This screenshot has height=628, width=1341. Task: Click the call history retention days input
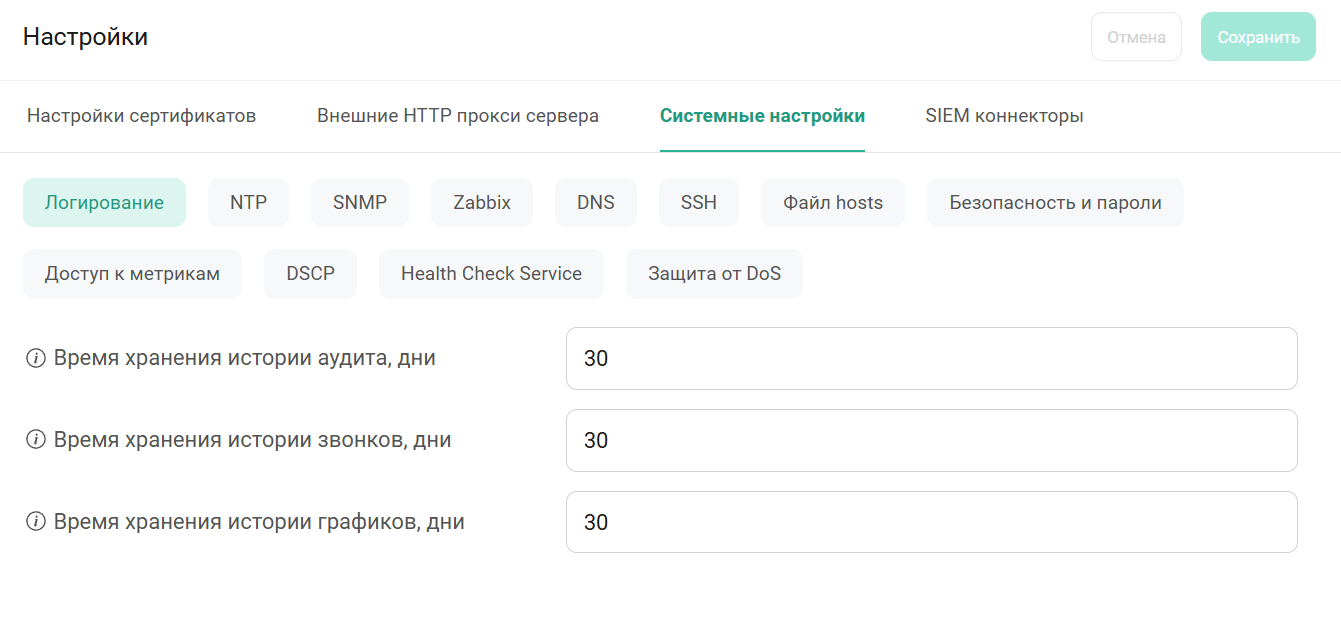pos(931,440)
